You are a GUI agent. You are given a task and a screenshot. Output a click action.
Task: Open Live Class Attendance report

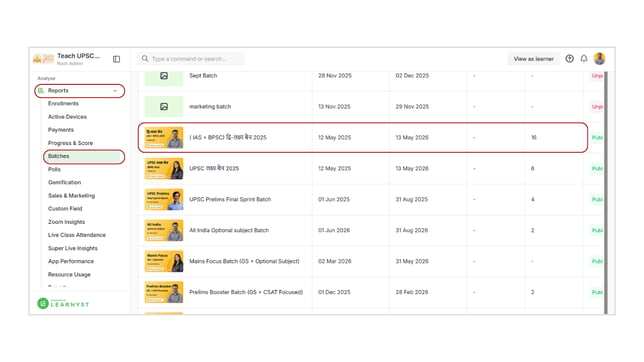point(77,235)
